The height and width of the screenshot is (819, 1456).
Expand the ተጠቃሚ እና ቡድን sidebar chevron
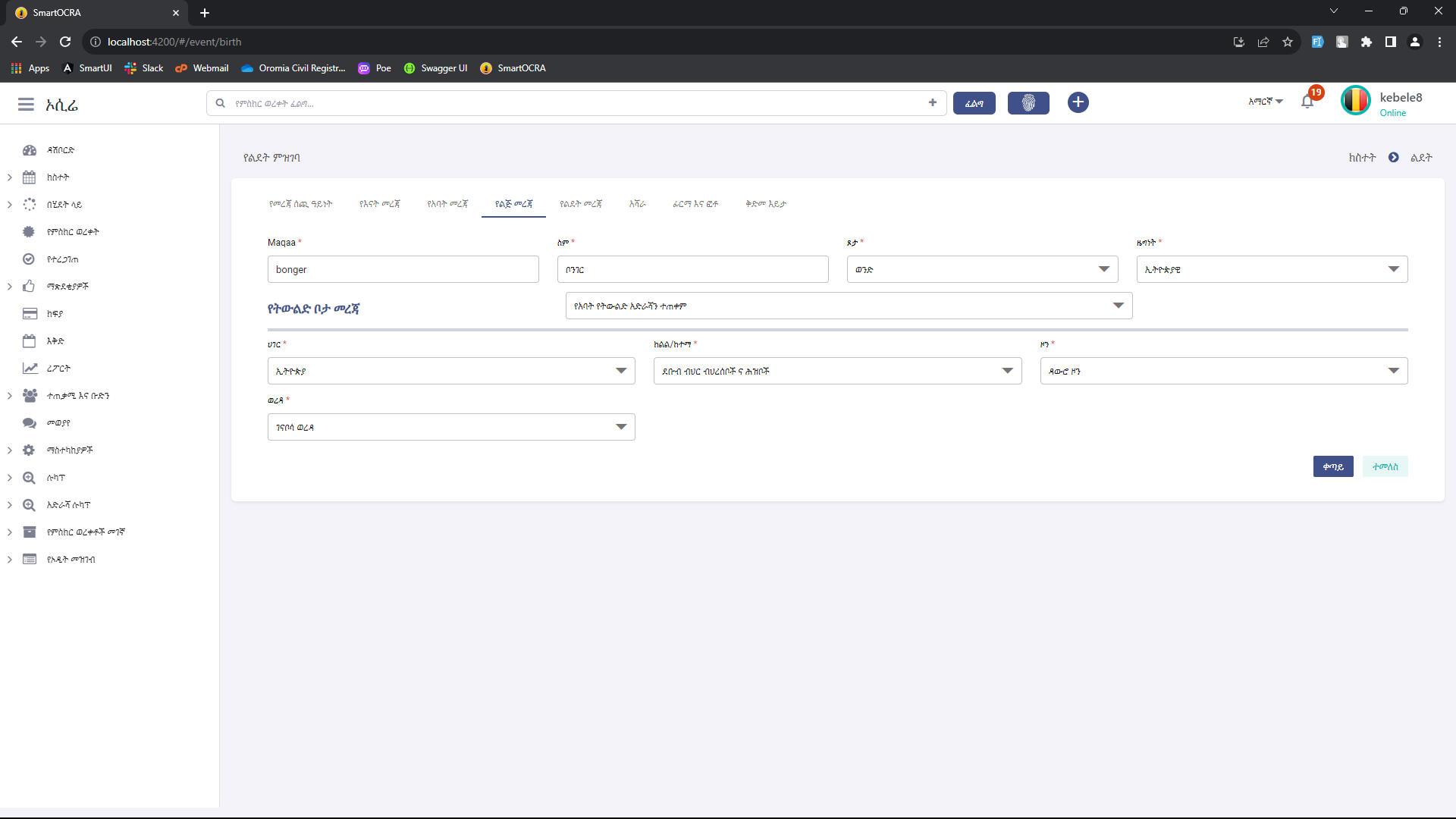(x=10, y=396)
